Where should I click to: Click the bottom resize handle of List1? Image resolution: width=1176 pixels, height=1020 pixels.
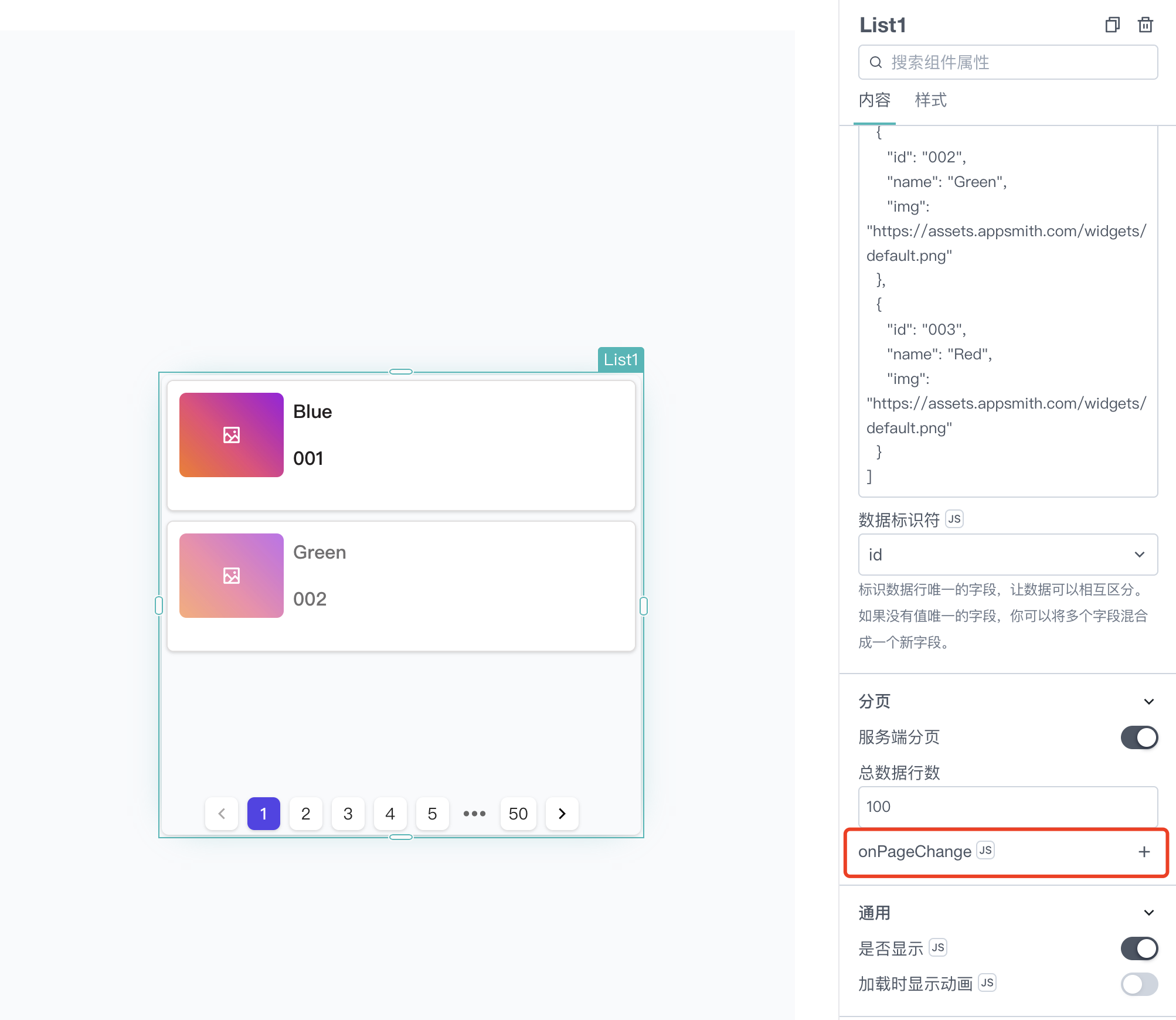coord(401,837)
